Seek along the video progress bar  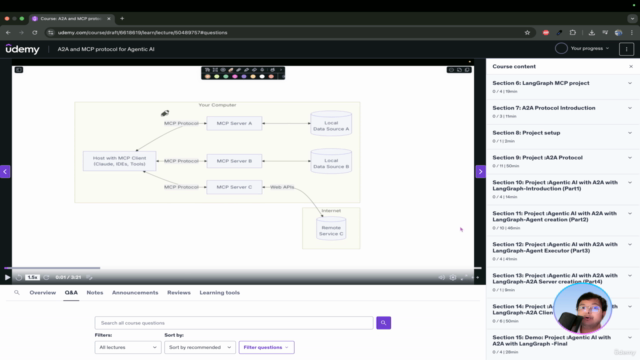243,268
